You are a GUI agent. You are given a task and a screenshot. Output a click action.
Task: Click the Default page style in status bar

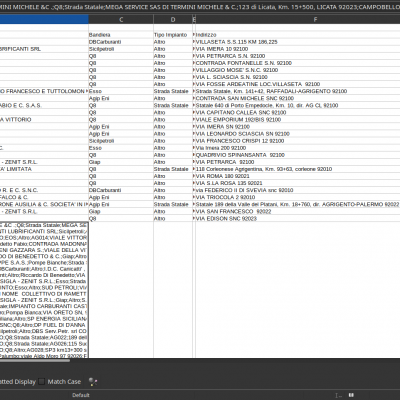(81, 395)
